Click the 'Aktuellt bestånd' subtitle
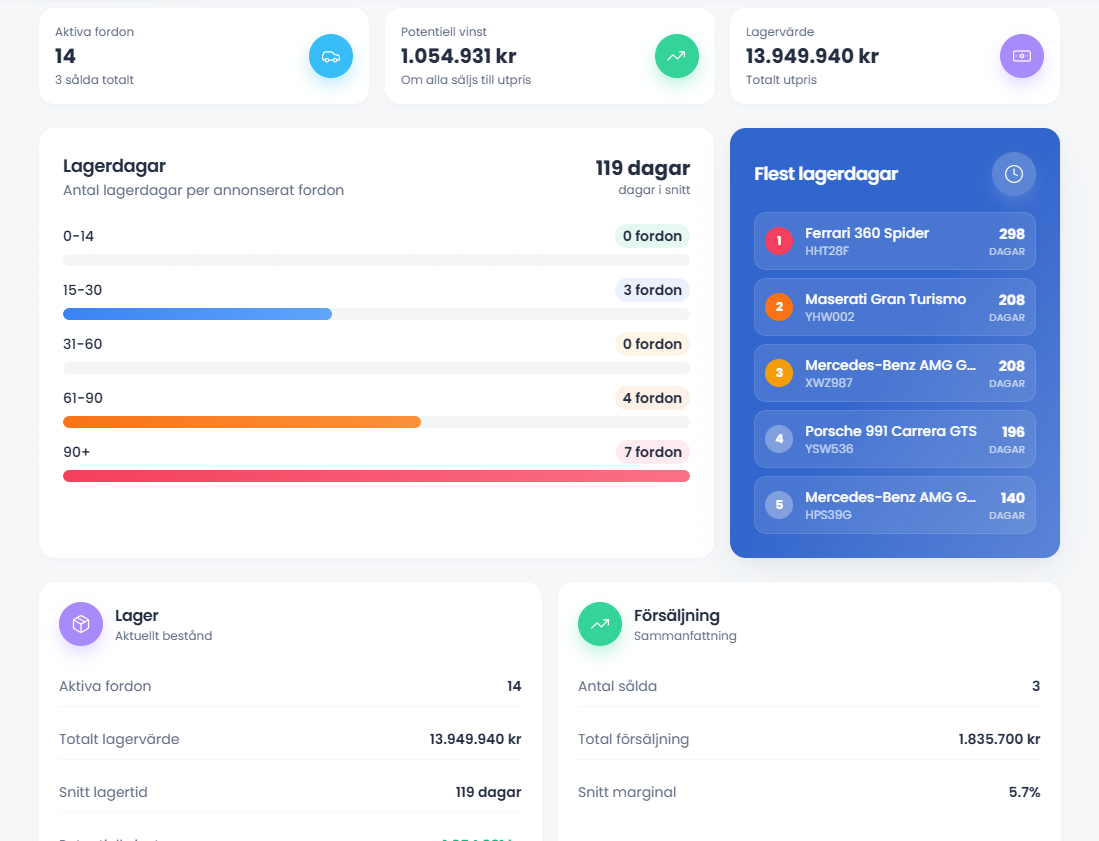Viewport: 1099px width, 841px height. point(163,636)
